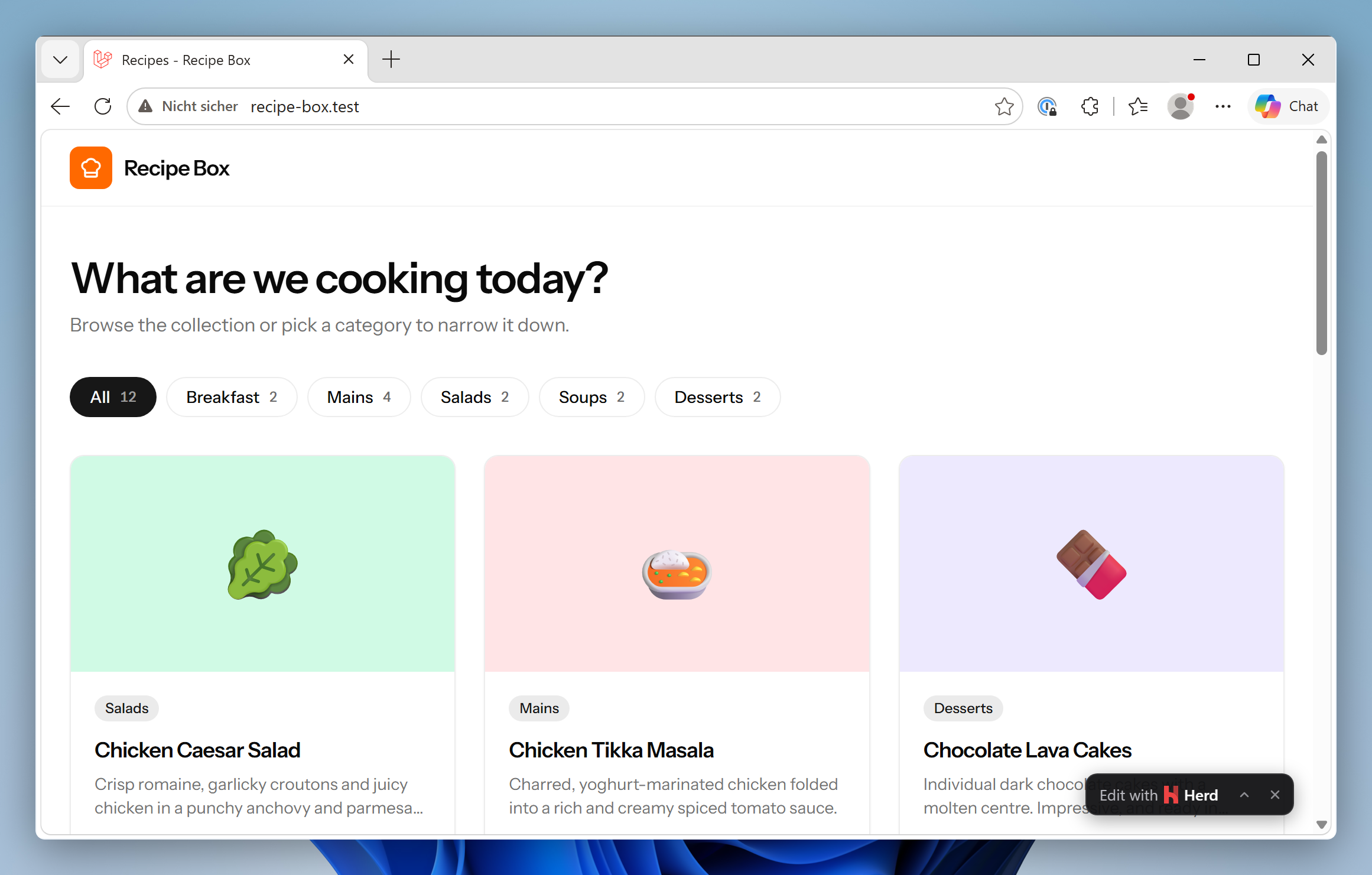Open the Copilot Chat button
Image resolution: width=1372 pixels, height=875 pixels.
pyautogui.click(x=1288, y=106)
